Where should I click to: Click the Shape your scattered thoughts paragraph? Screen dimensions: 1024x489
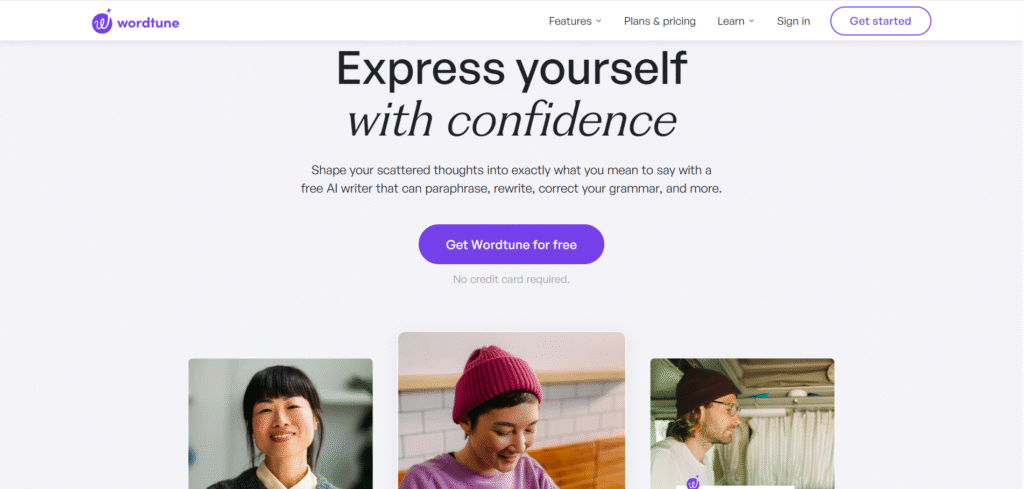click(511, 180)
